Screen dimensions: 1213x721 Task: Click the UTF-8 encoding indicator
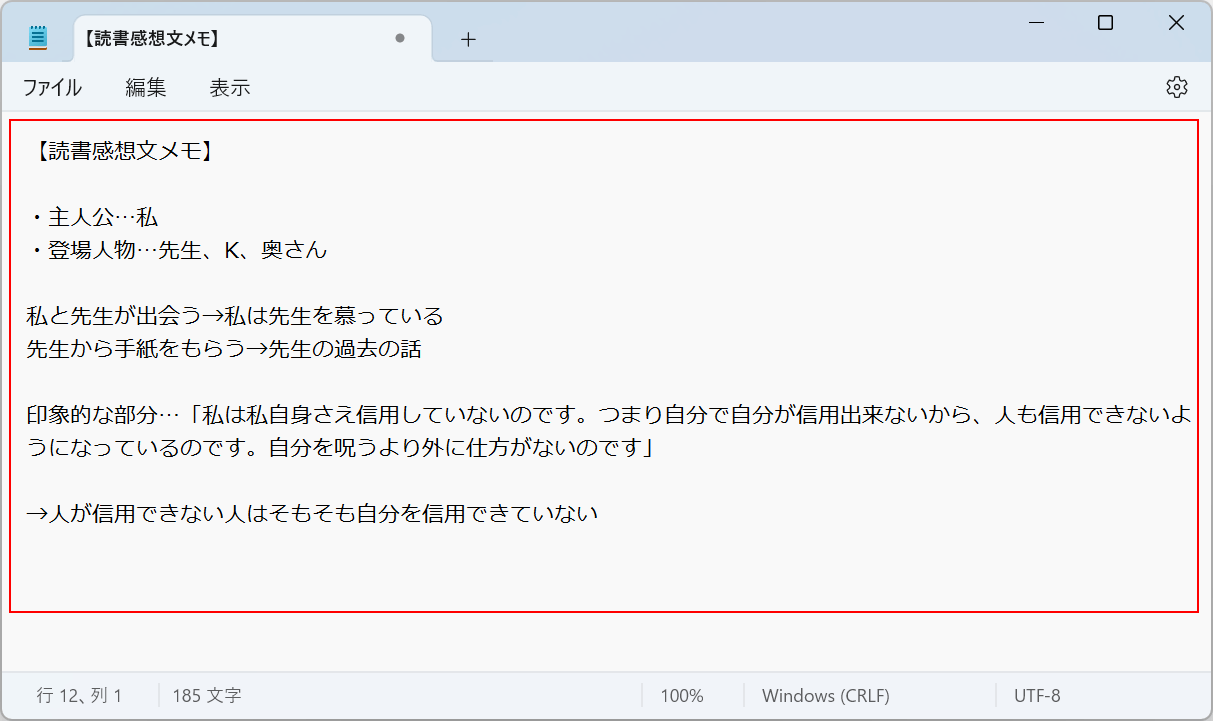(x=1037, y=696)
